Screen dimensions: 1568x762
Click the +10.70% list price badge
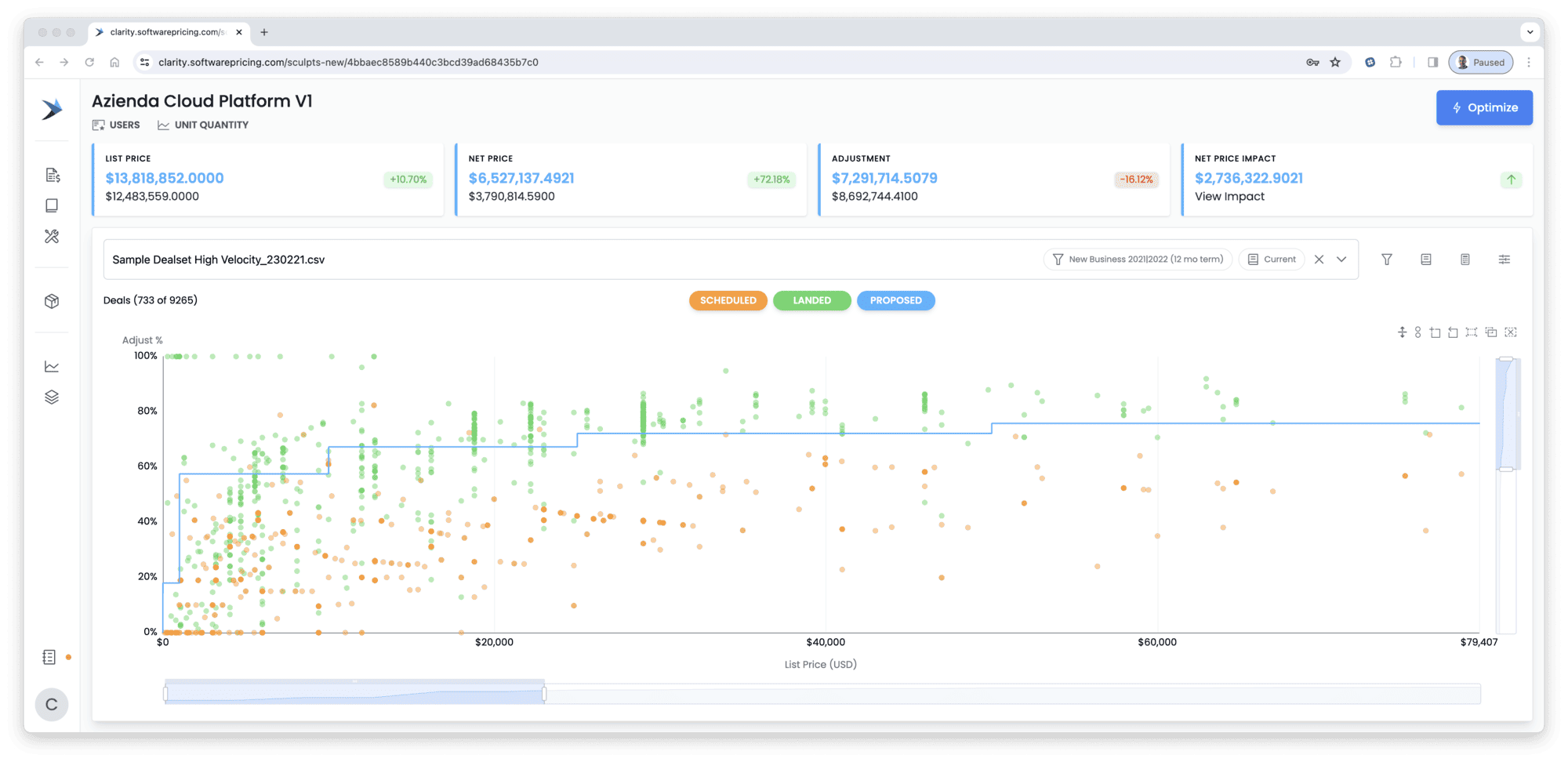408,180
